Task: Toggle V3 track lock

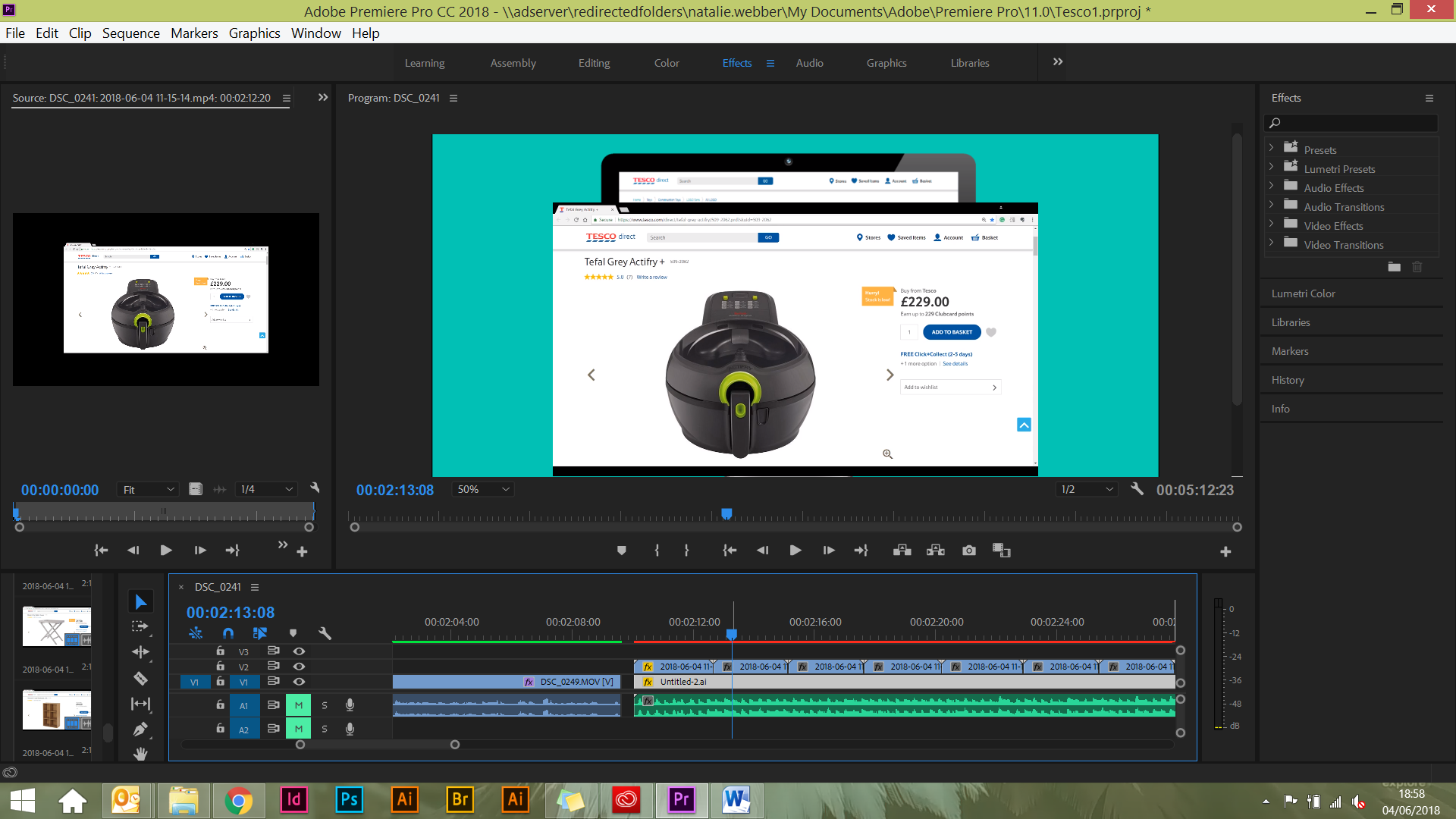Action: (x=220, y=651)
